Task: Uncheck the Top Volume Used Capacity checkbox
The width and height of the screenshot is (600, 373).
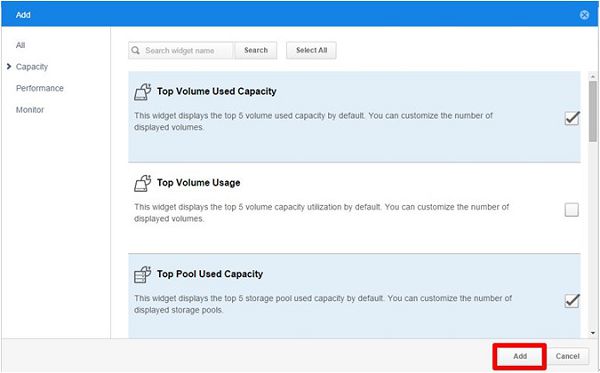Action: [x=572, y=118]
